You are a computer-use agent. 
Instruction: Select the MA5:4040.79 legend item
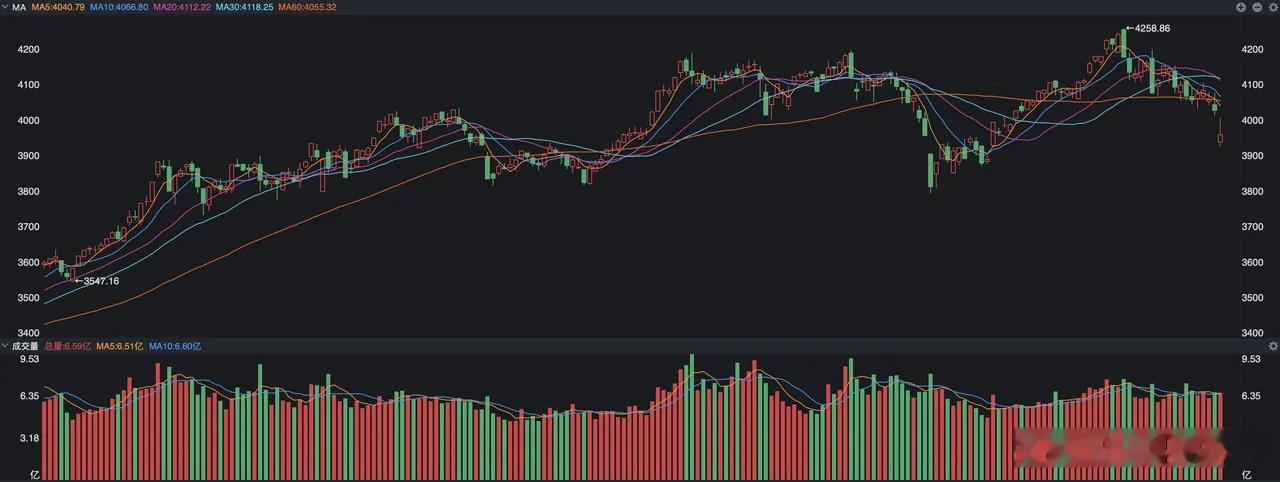click(x=58, y=7)
